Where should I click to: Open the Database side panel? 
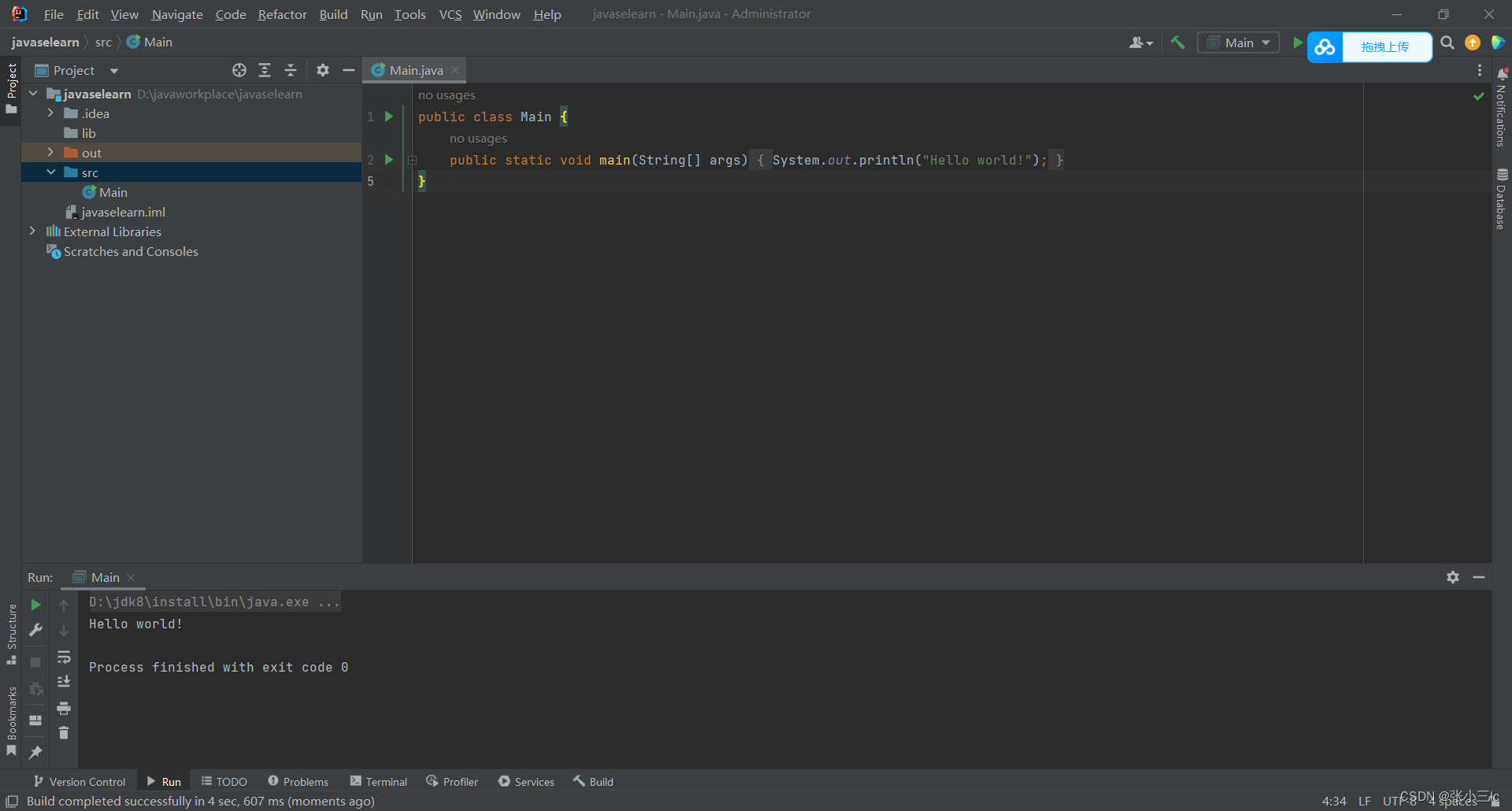coord(1502,199)
